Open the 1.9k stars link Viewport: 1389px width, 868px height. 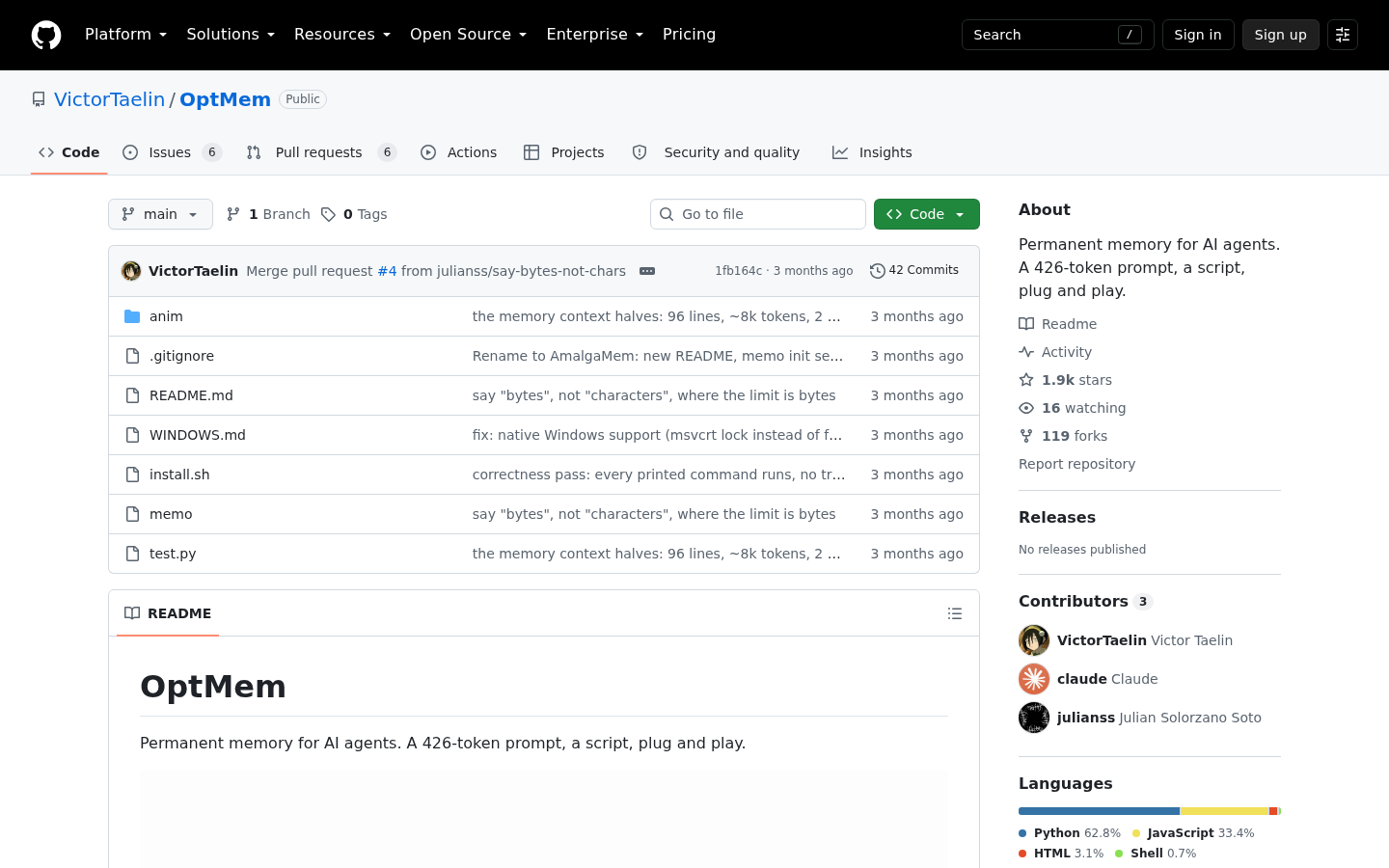click(1066, 380)
